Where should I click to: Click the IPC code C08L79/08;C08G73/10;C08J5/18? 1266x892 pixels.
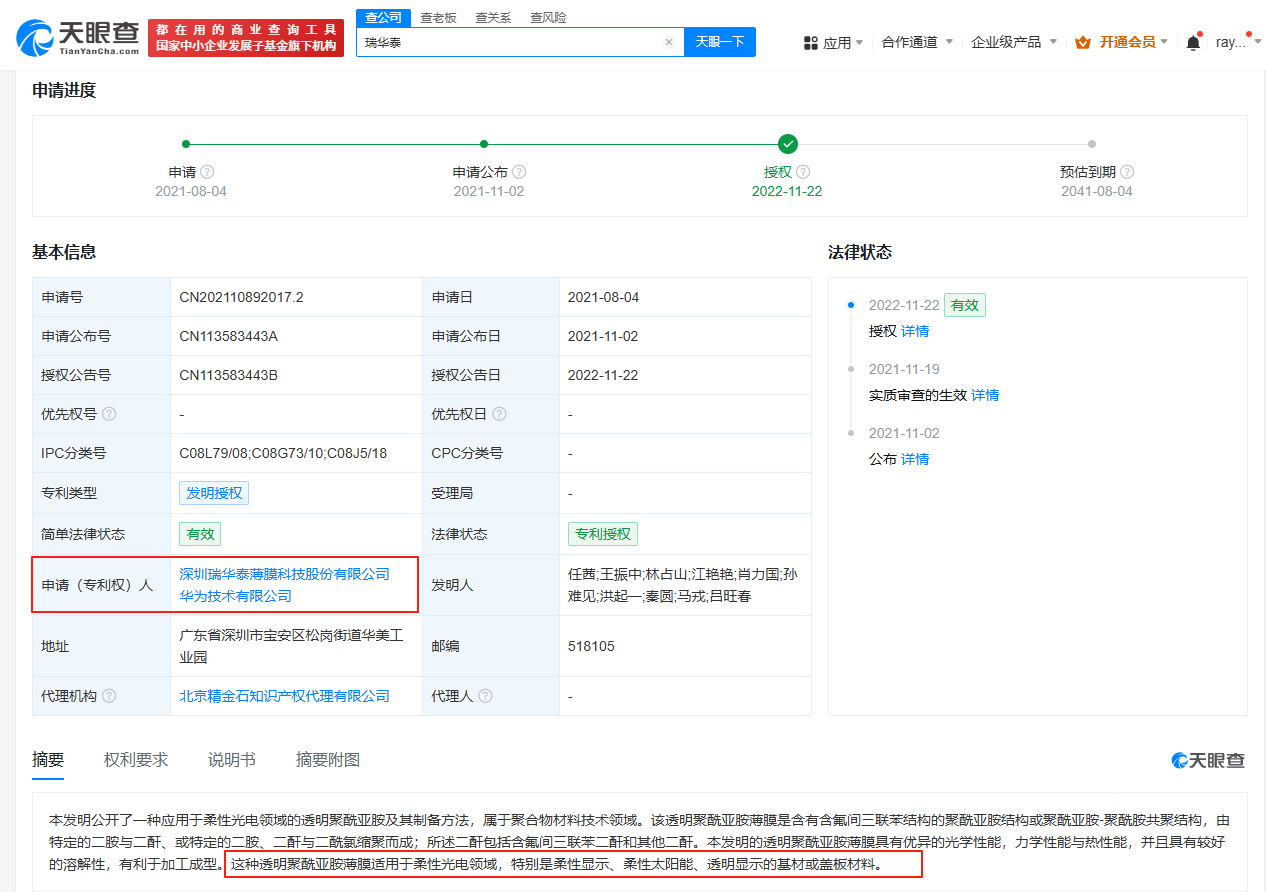click(283, 453)
